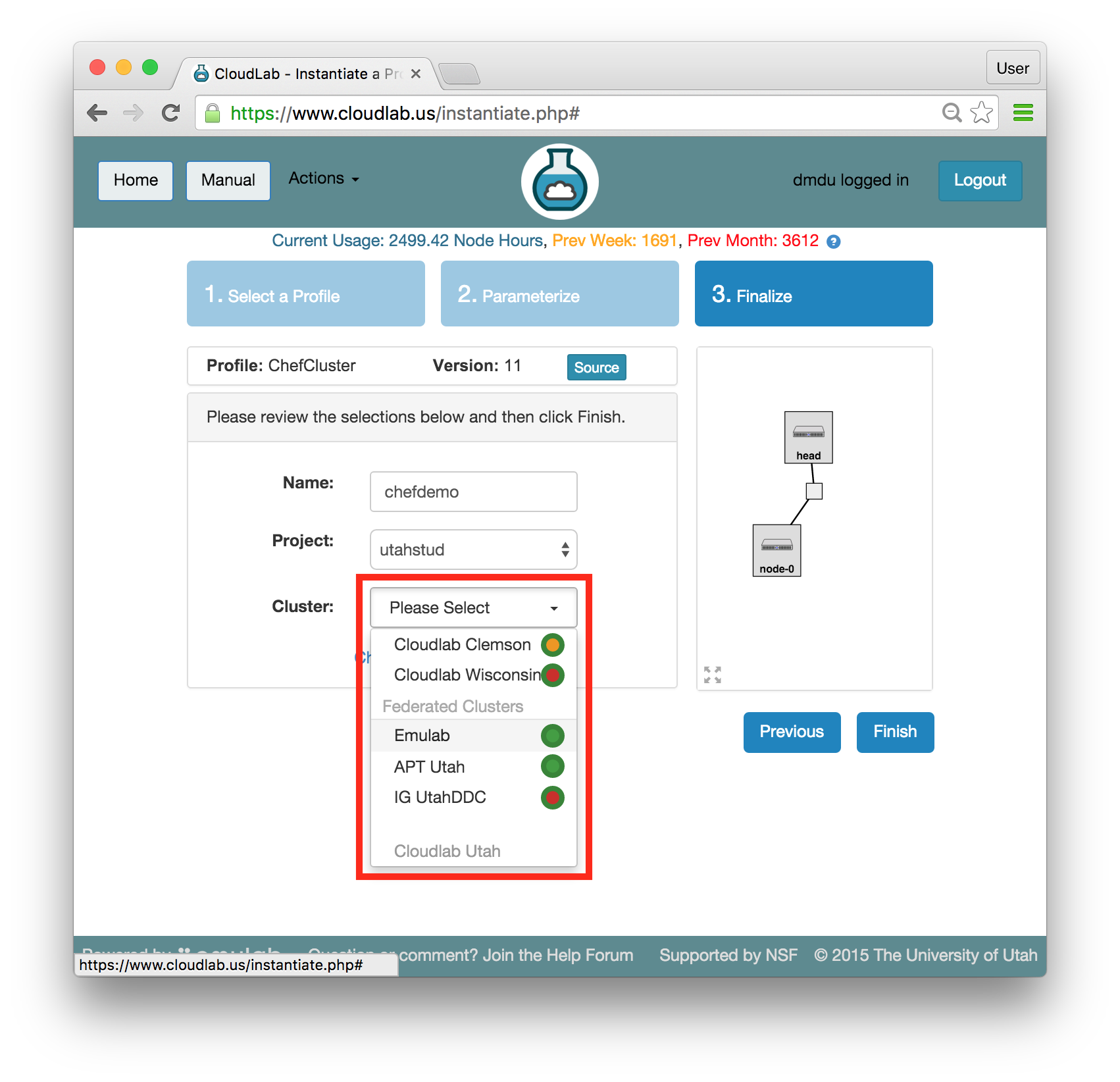Choose Cloudlab Utah cluster

coord(474,851)
